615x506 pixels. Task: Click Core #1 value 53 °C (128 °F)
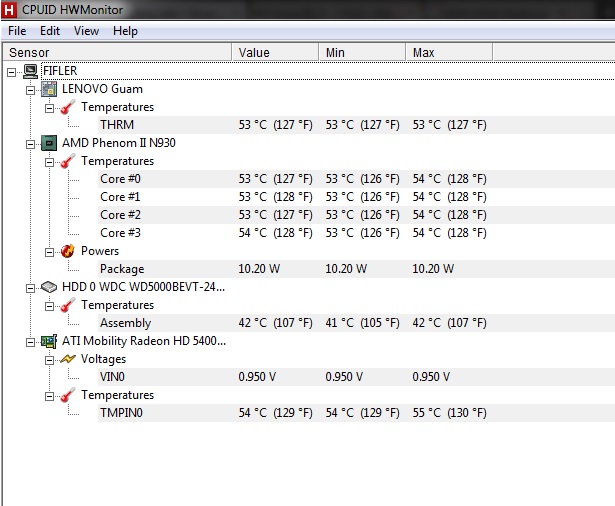pyautogui.click(x=276, y=197)
